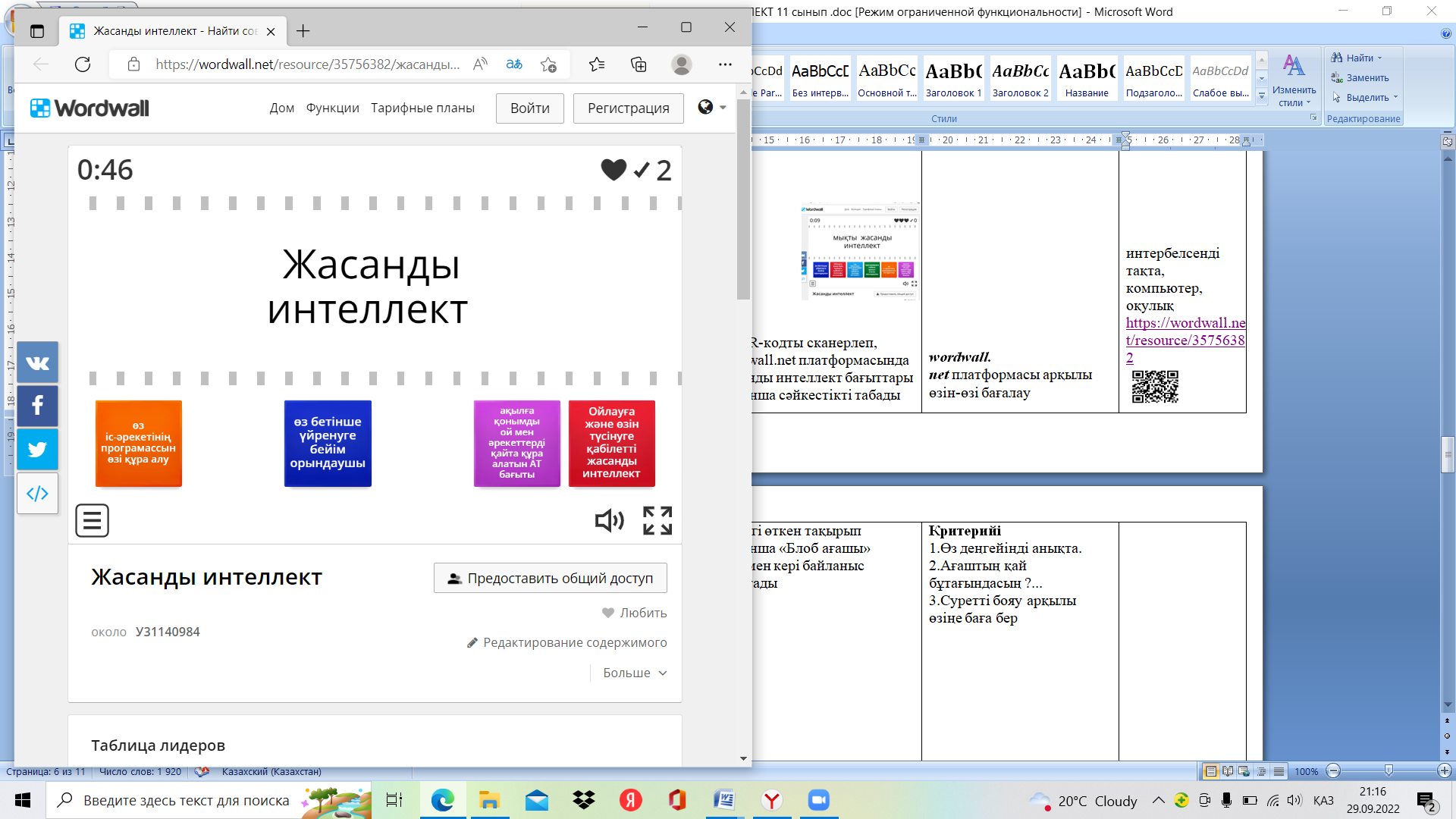Close the Жасанды интеллект tab
Viewport: 1456px width, 819px height.
pos(271,31)
